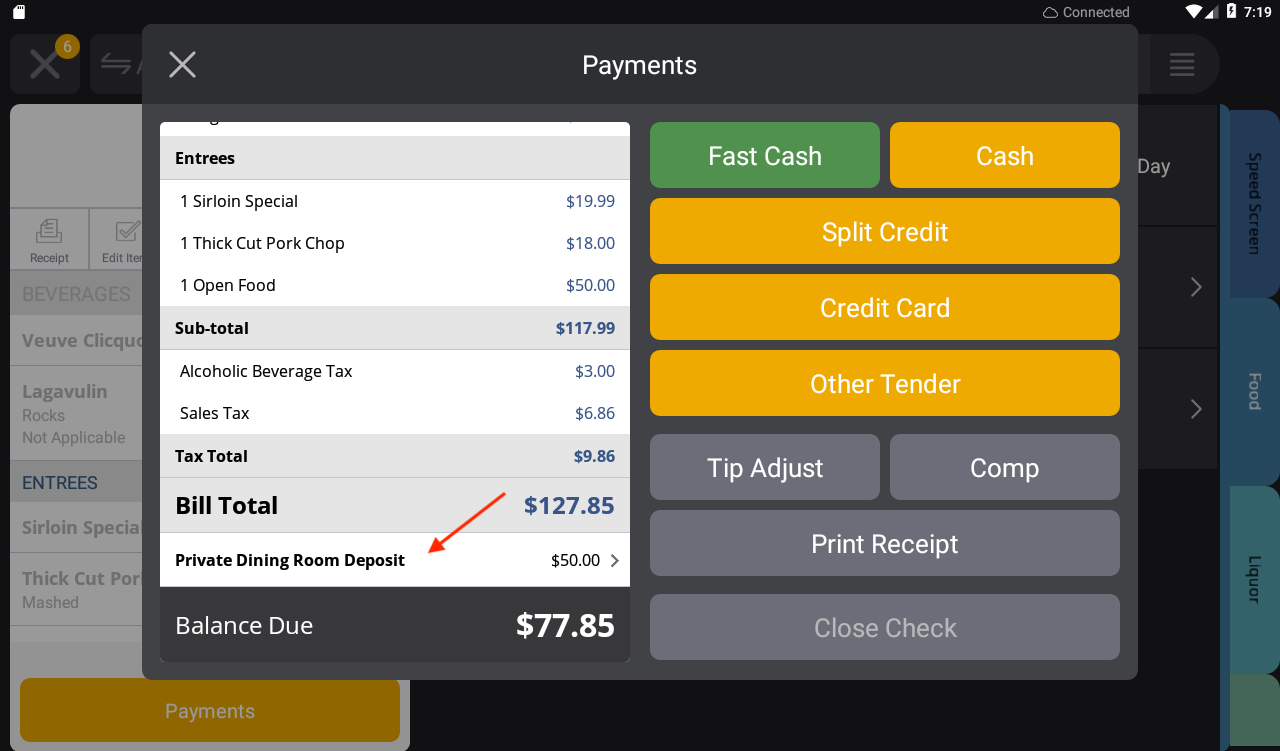Close the Payments dialog with X icon
1280x751 pixels.
tap(182, 65)
